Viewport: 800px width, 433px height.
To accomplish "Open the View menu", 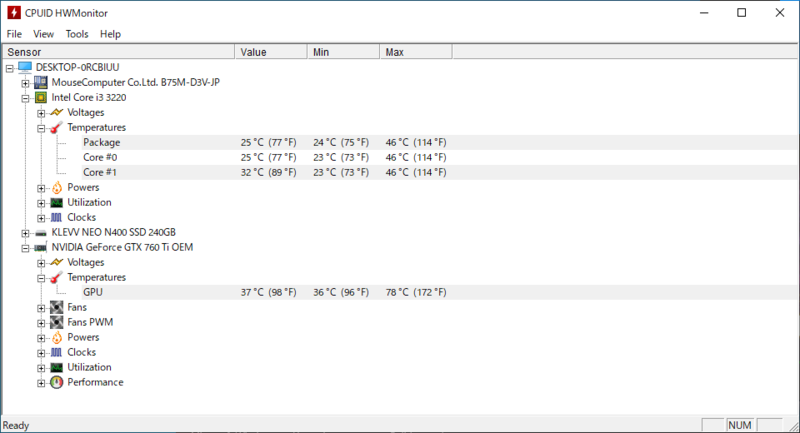I will 43,34.
